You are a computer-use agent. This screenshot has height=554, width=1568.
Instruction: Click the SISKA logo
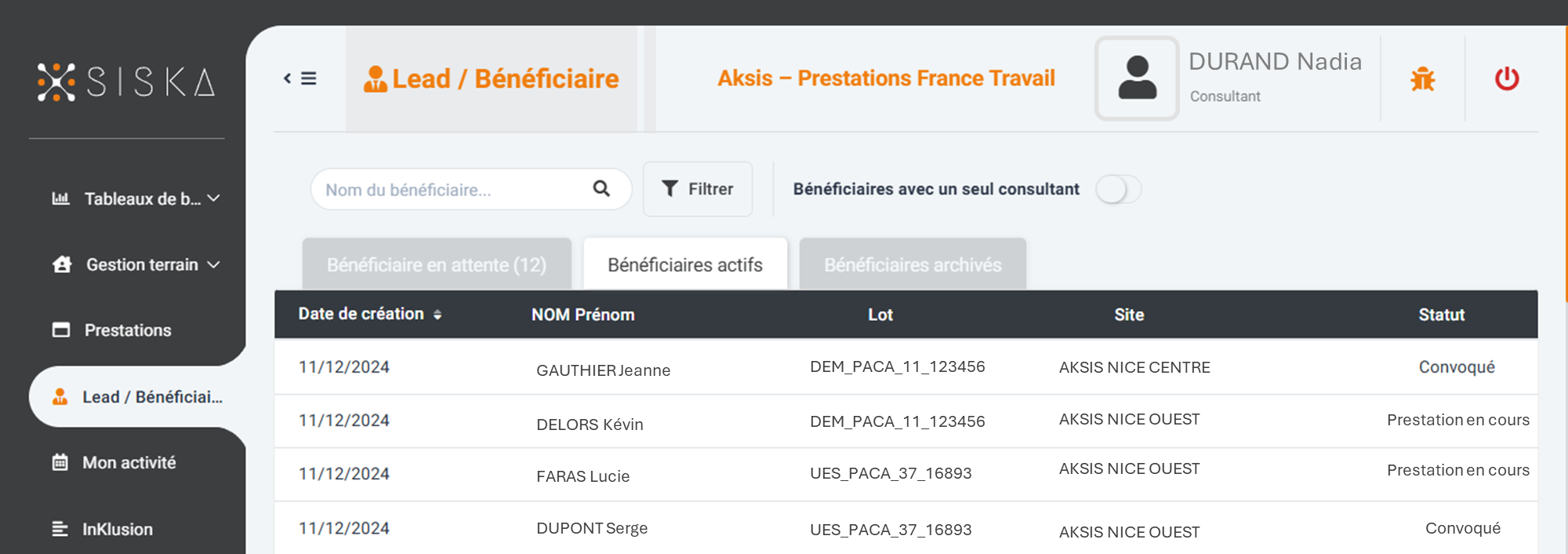tap(126, 82)
